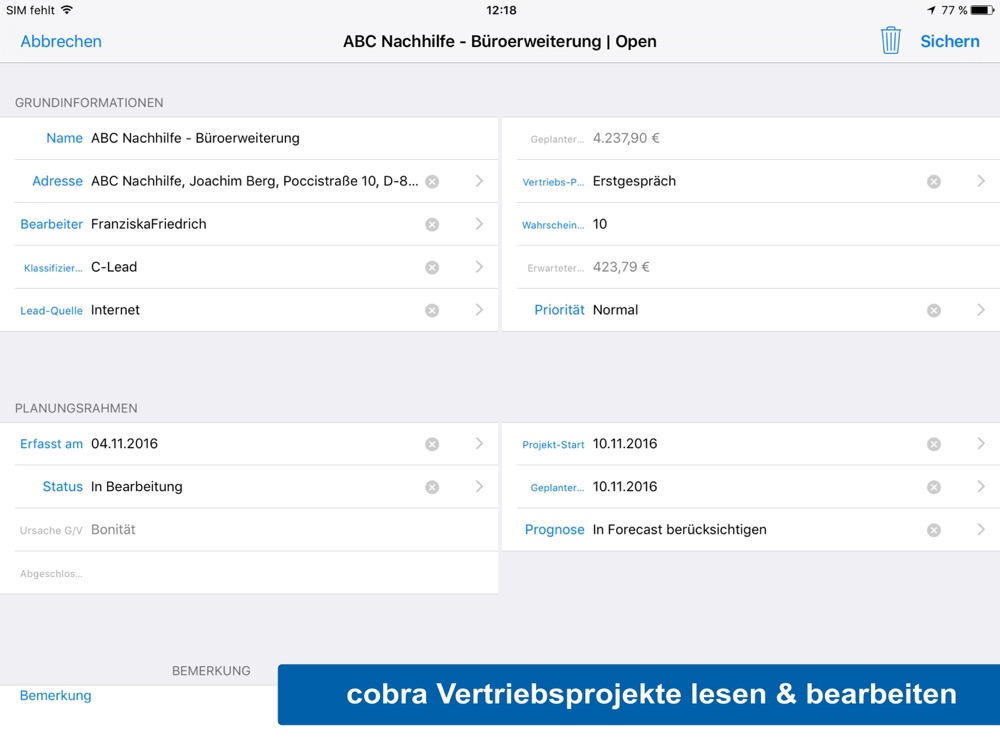Clear the Erfasst am date

coord(432,445)
